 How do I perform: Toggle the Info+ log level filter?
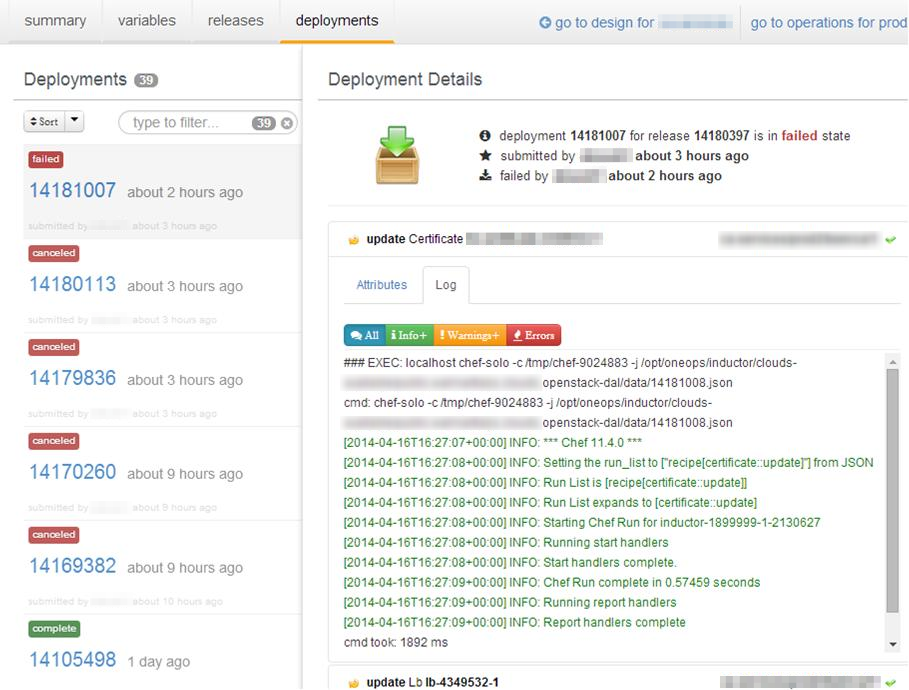409,335
